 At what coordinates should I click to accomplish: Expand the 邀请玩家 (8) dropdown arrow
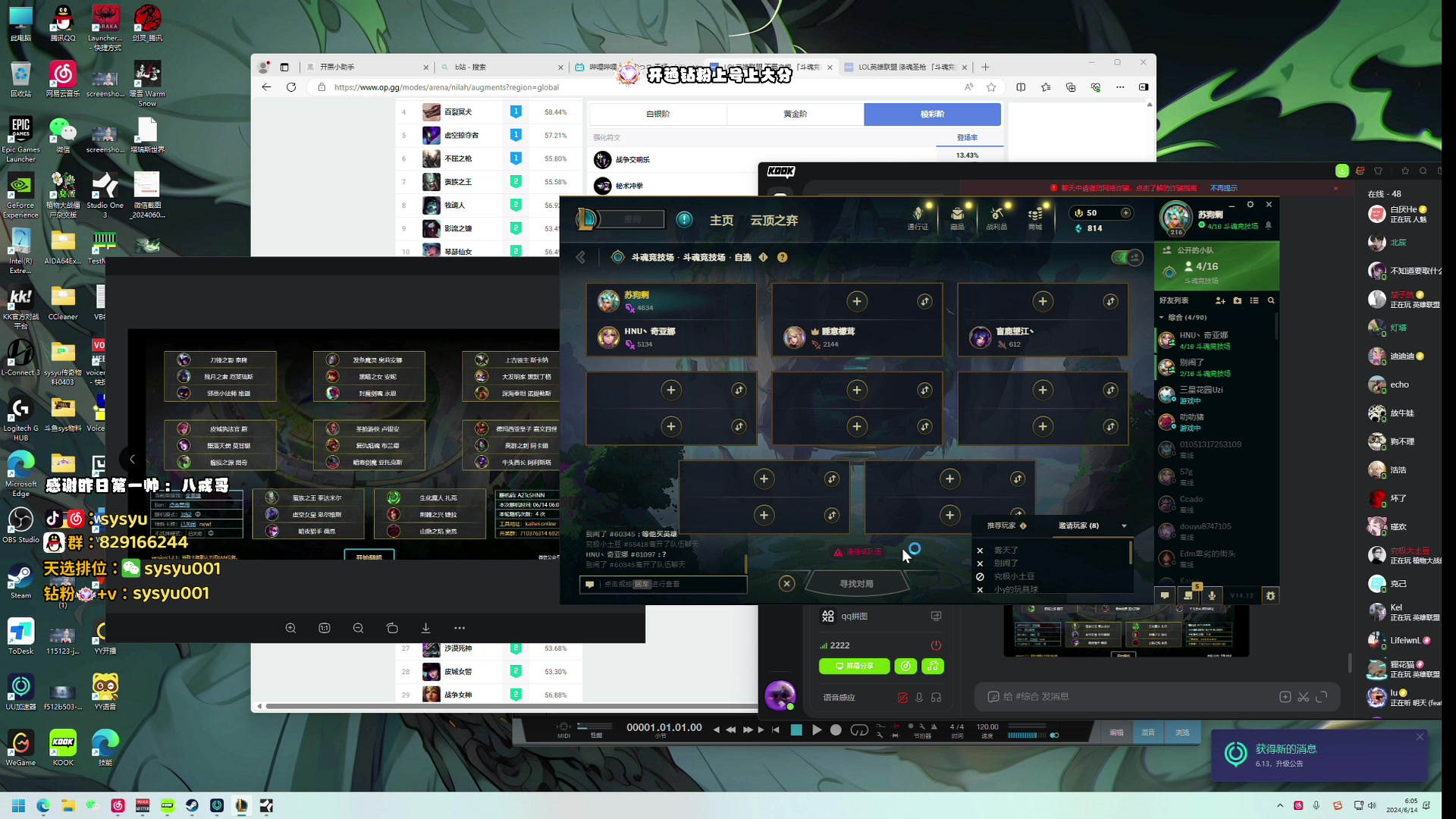coord(1124,526)
